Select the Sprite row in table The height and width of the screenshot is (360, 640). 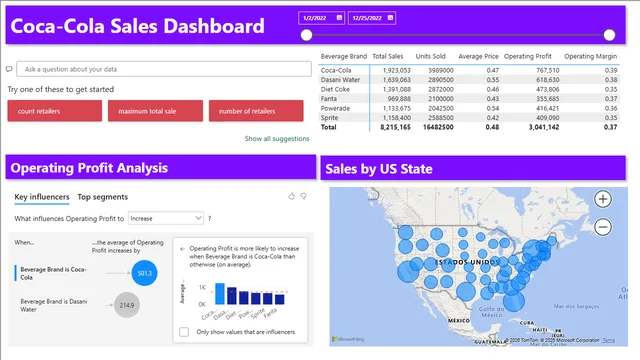[469, 118]
